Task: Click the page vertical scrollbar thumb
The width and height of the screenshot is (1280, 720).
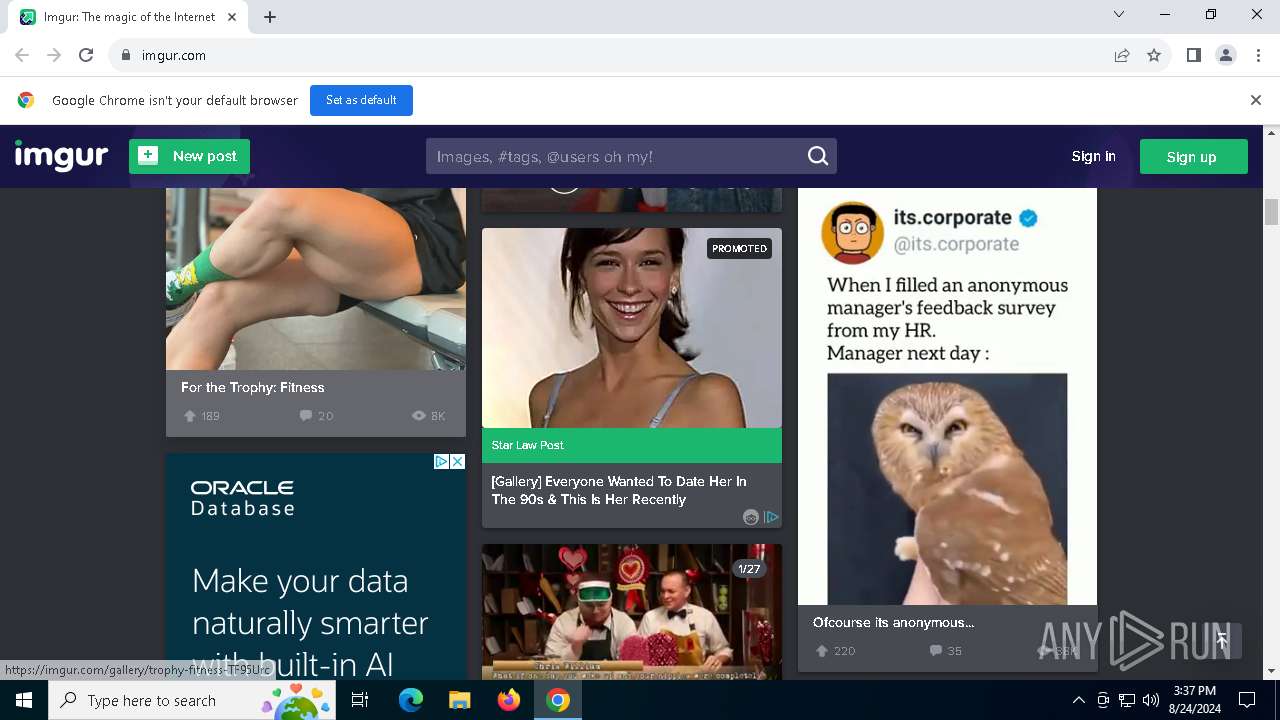Action: (1271, 212)
